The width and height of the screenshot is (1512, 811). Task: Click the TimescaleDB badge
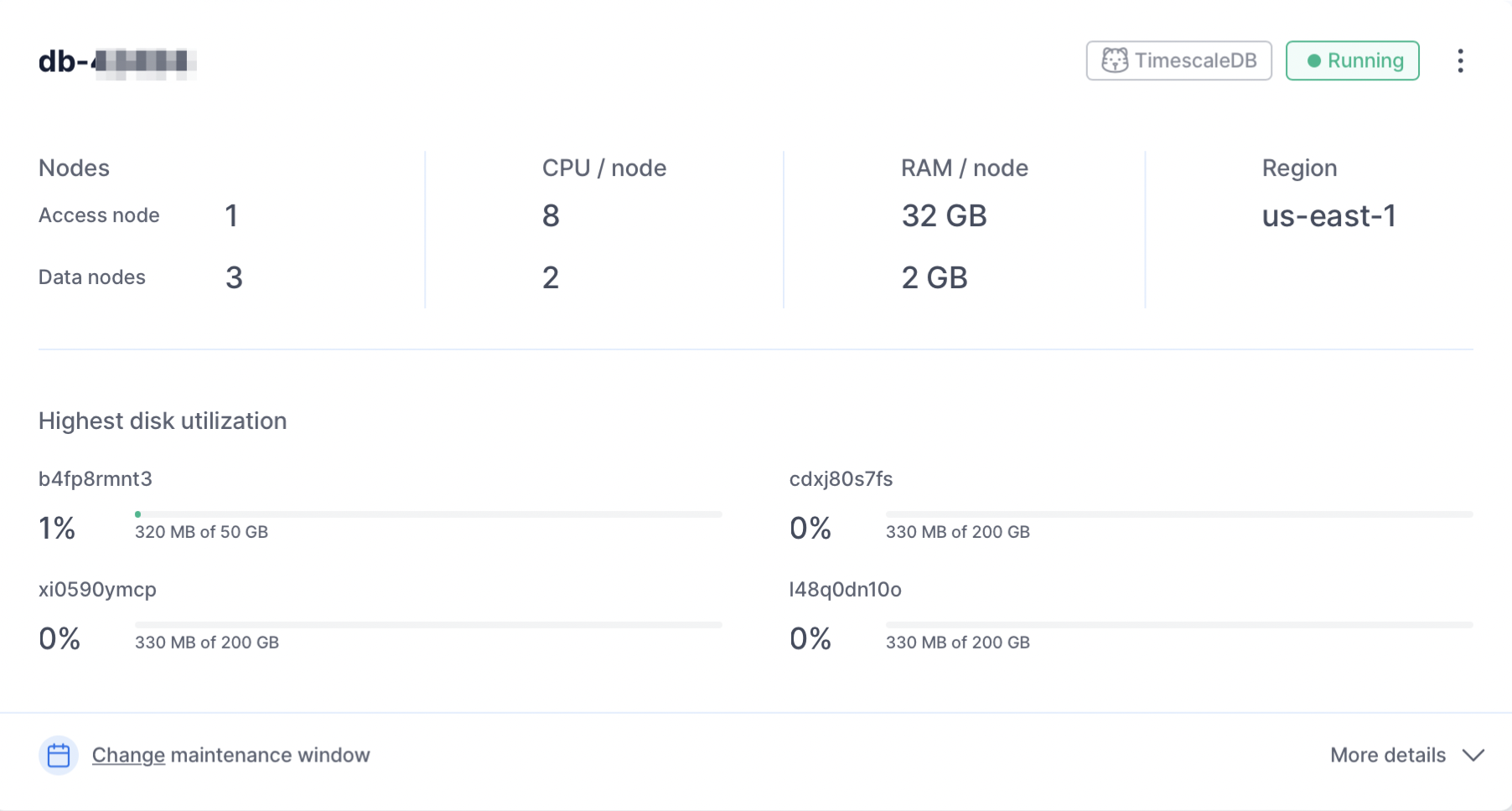tap(1178, 60)
